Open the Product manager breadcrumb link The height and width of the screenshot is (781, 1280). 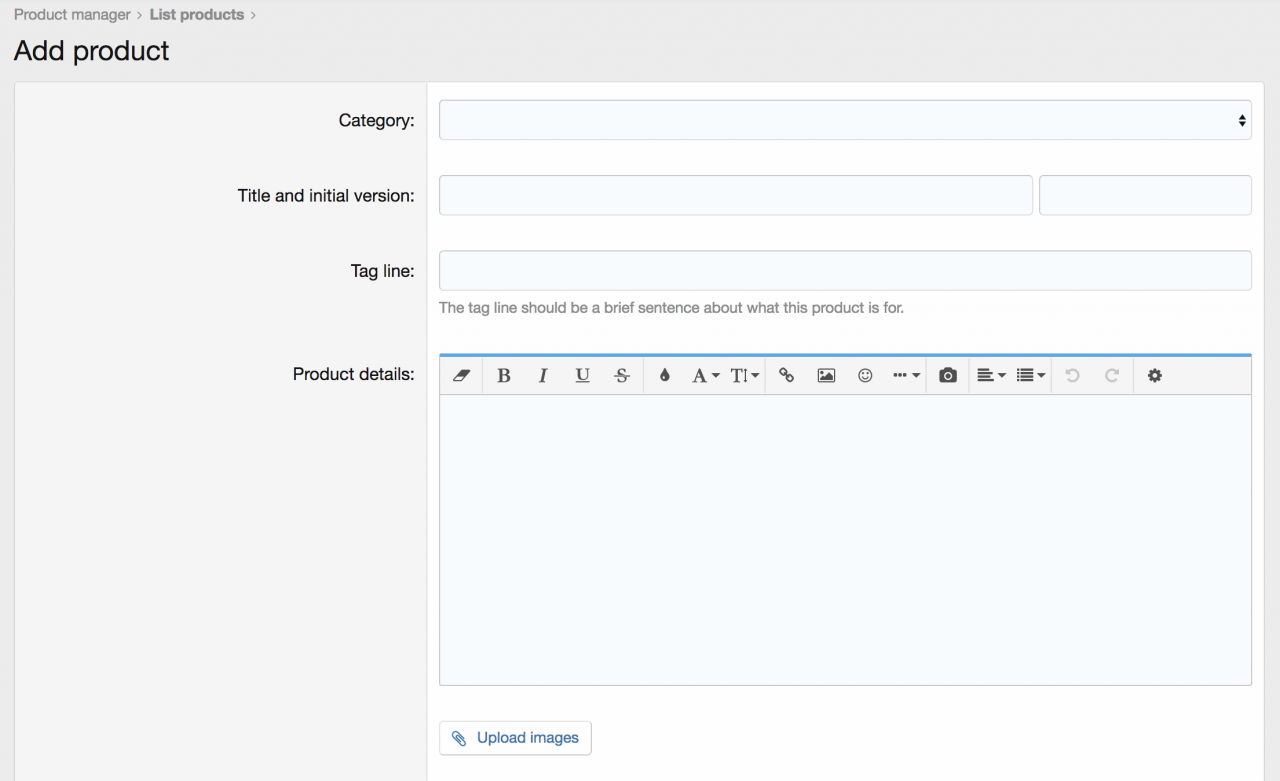(72, 15)
